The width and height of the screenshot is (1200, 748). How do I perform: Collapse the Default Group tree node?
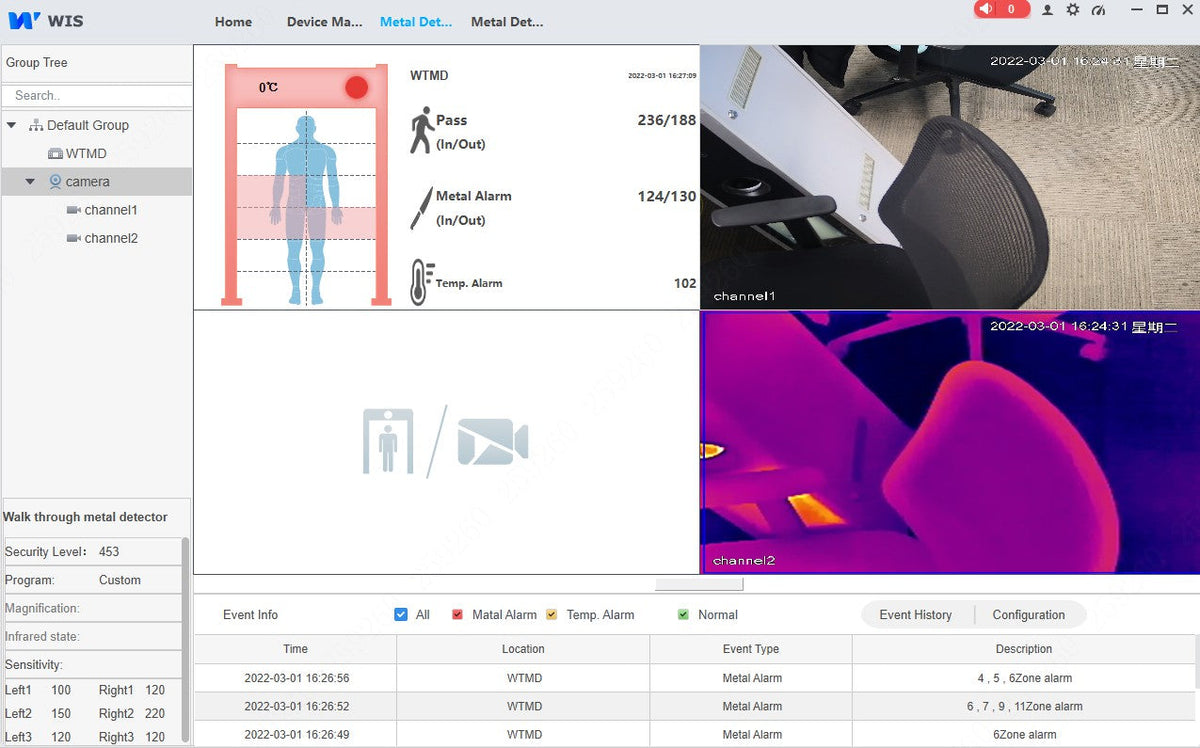(x=12, y=125)
